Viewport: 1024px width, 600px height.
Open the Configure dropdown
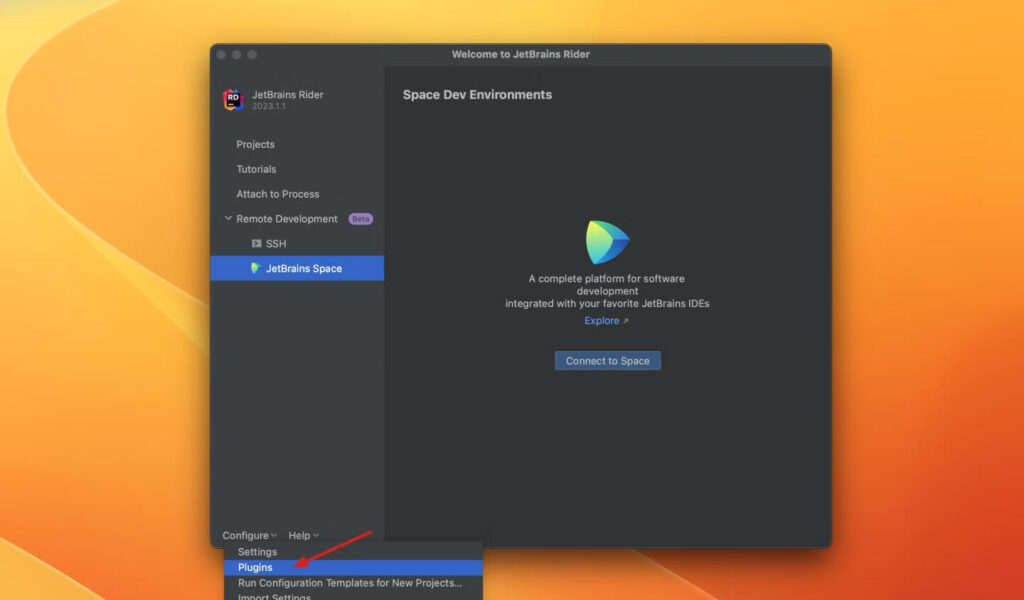248,535
